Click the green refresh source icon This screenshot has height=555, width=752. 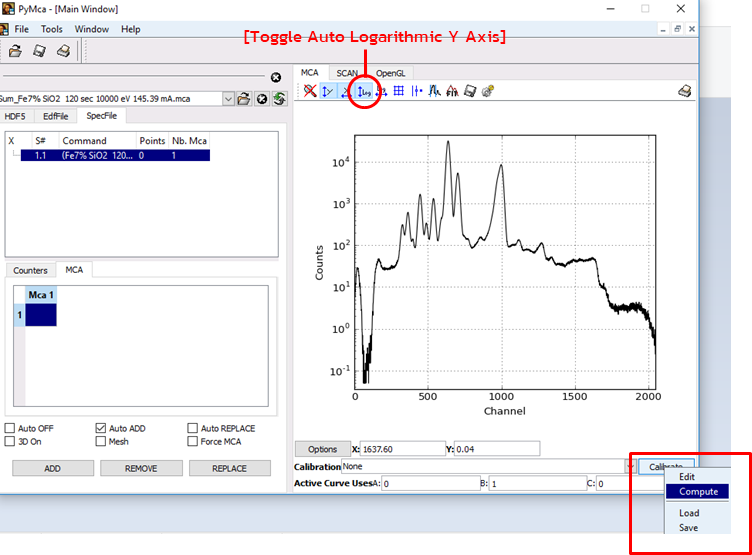point(280,99)
